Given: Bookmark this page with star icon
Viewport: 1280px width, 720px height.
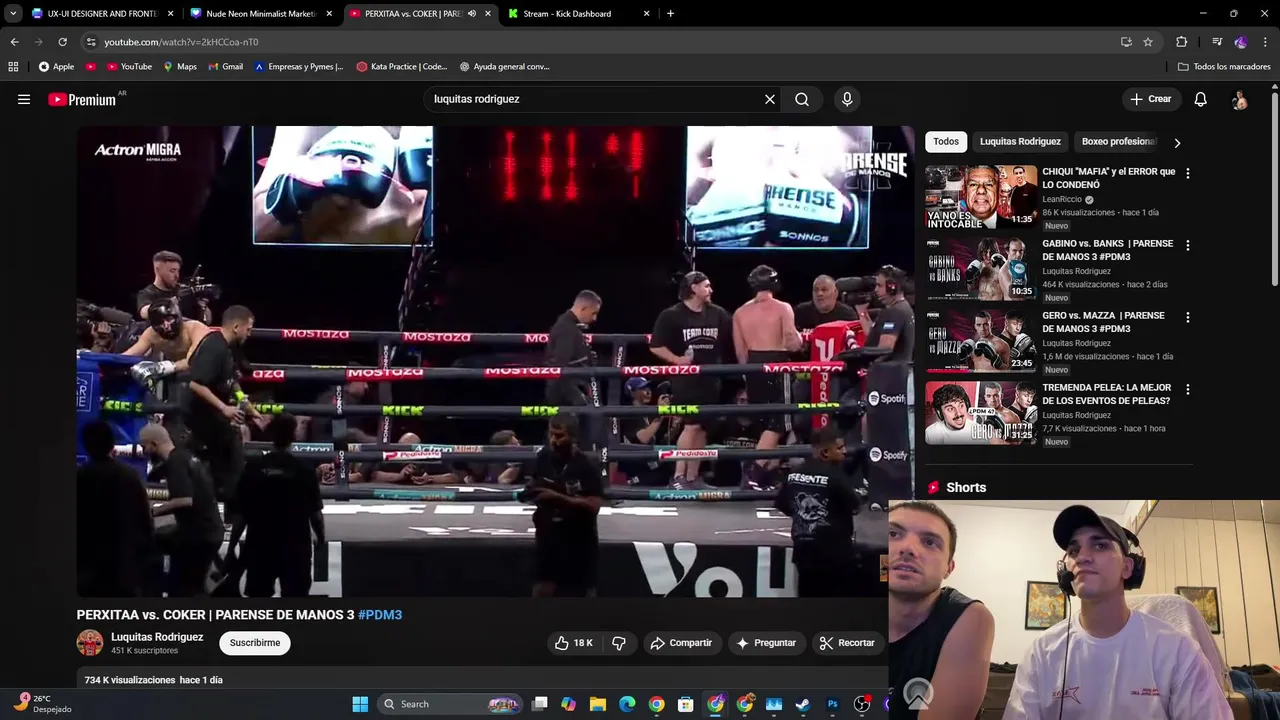Looking at the screenshot, I should [1148, 42].
